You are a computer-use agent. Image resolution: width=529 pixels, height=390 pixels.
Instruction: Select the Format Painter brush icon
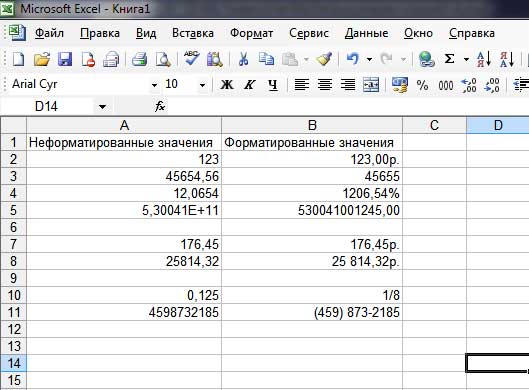(324, 59)
